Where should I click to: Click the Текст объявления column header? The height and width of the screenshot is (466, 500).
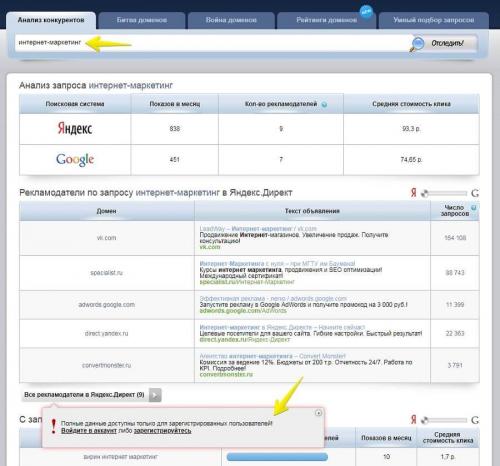[312, 211]
